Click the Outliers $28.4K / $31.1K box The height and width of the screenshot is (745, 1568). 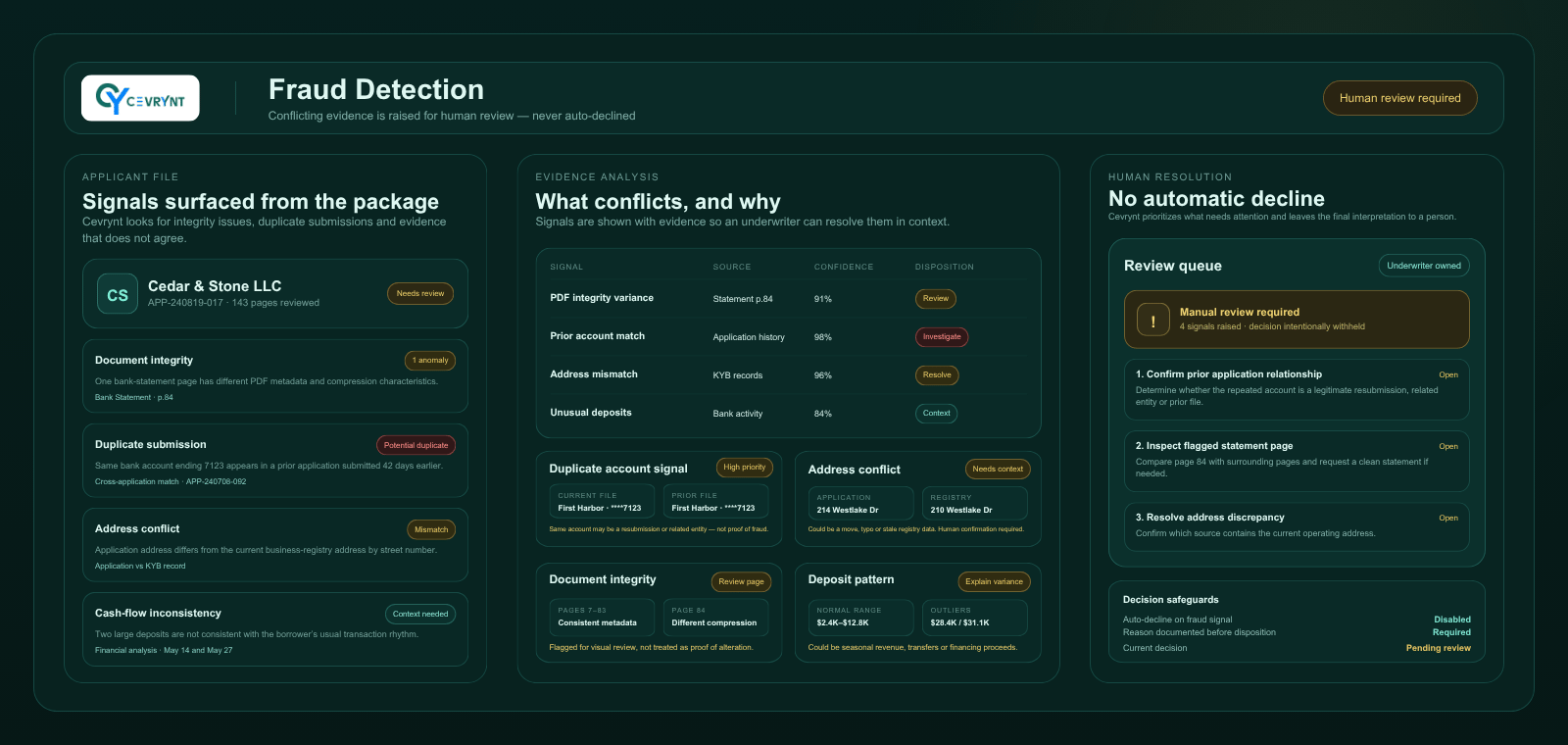pyautogui.click(x=975, y=617)
